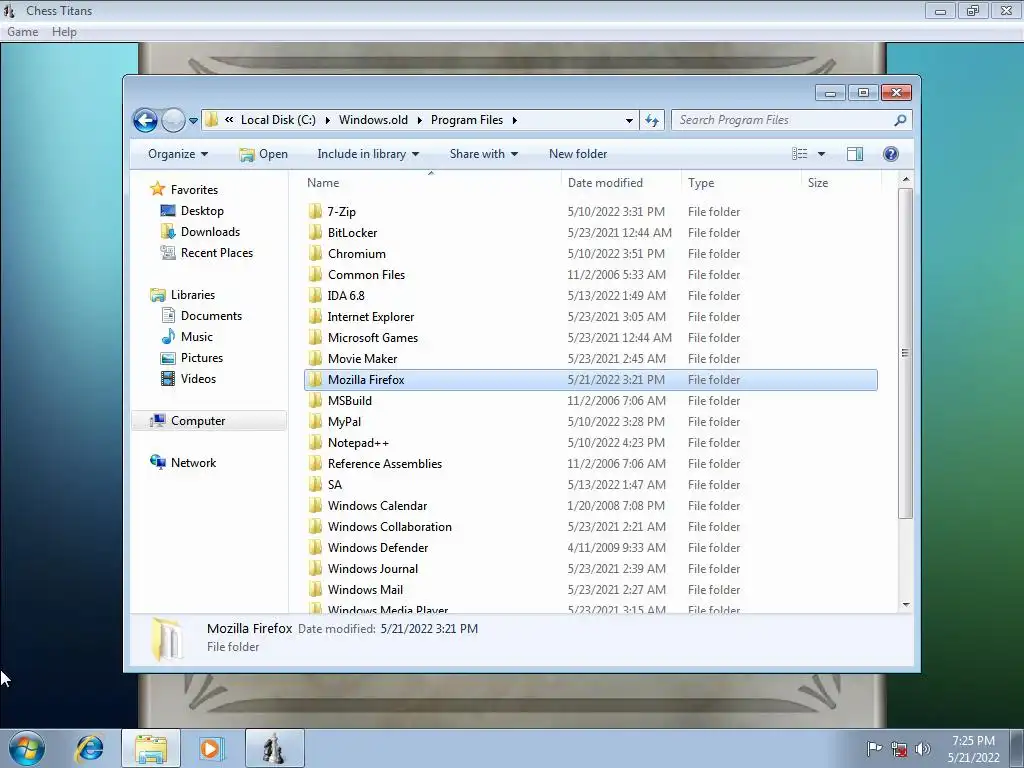Select the Movie Maker folder icon
The height and width of the screenshot is (768, 1024).
click(x=315, y=358)
